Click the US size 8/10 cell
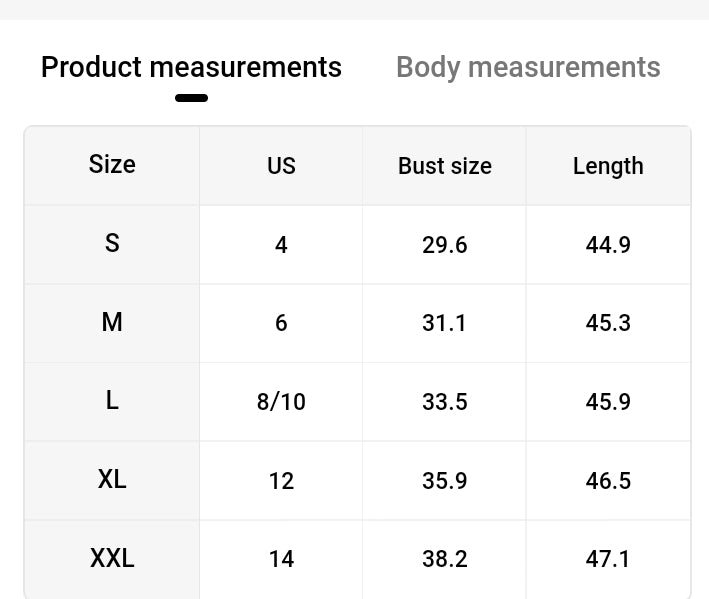Screen dimensions: 709x599 [x=281, y=402]
